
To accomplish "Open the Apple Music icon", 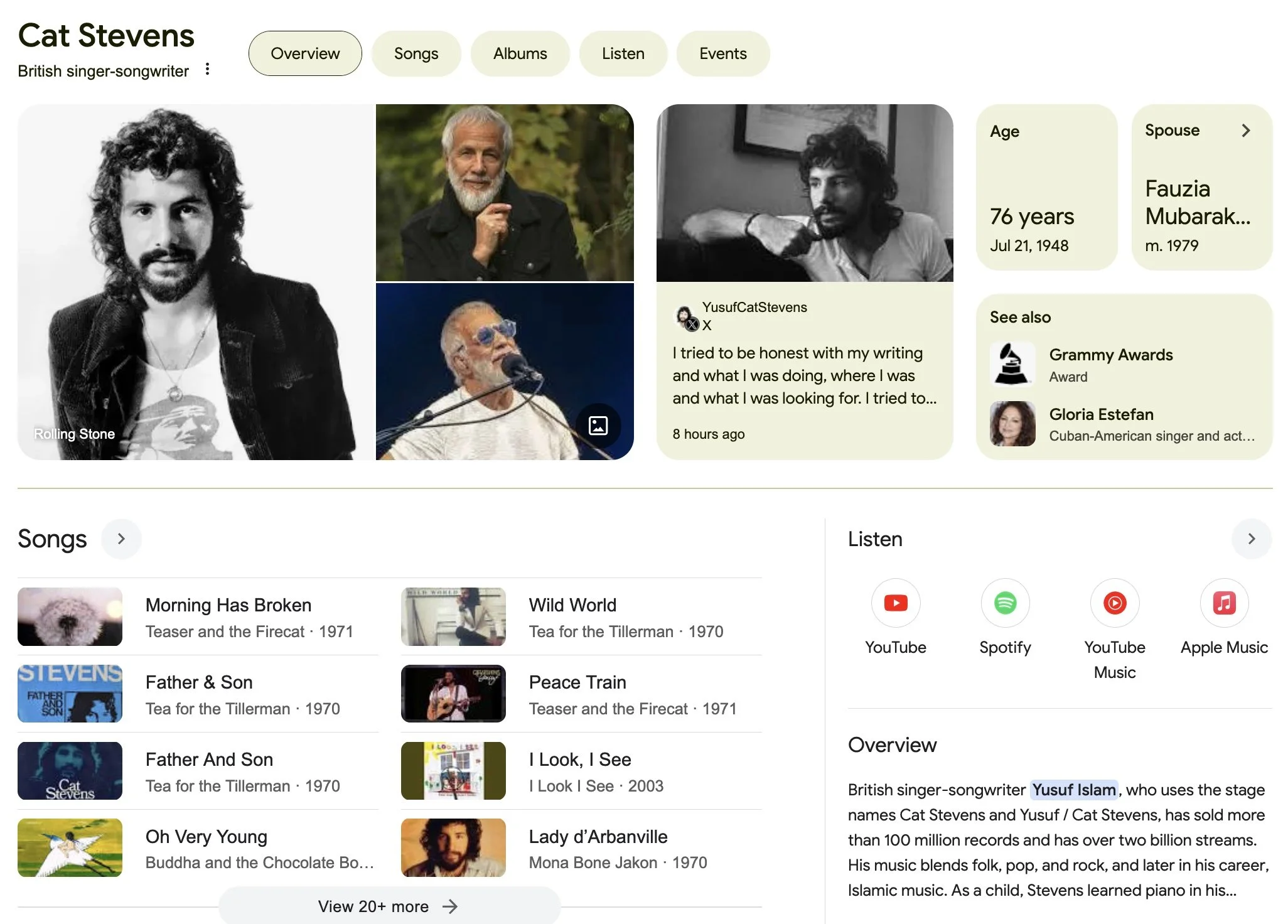I will pyautogui.click(x=1224, y=603).
